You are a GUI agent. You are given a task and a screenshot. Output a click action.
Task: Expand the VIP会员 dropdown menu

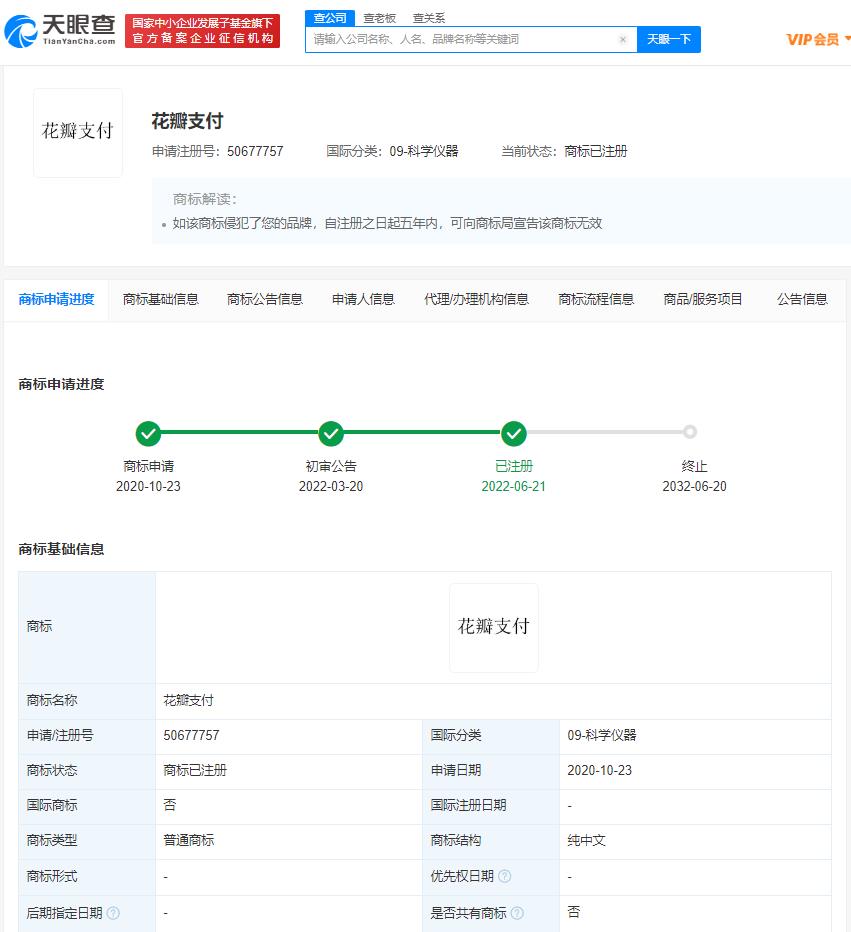point(846,39)
